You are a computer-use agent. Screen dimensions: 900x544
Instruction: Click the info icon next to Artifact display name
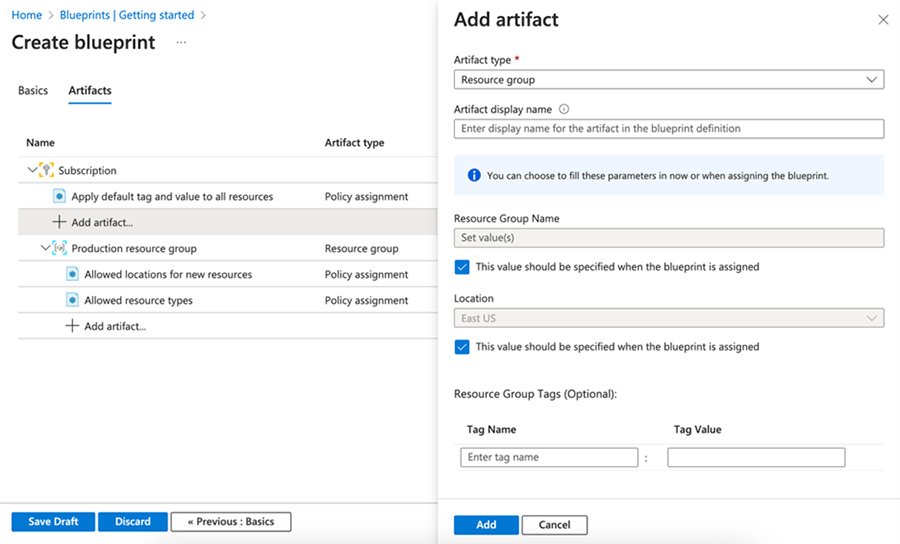pos(564,110)
